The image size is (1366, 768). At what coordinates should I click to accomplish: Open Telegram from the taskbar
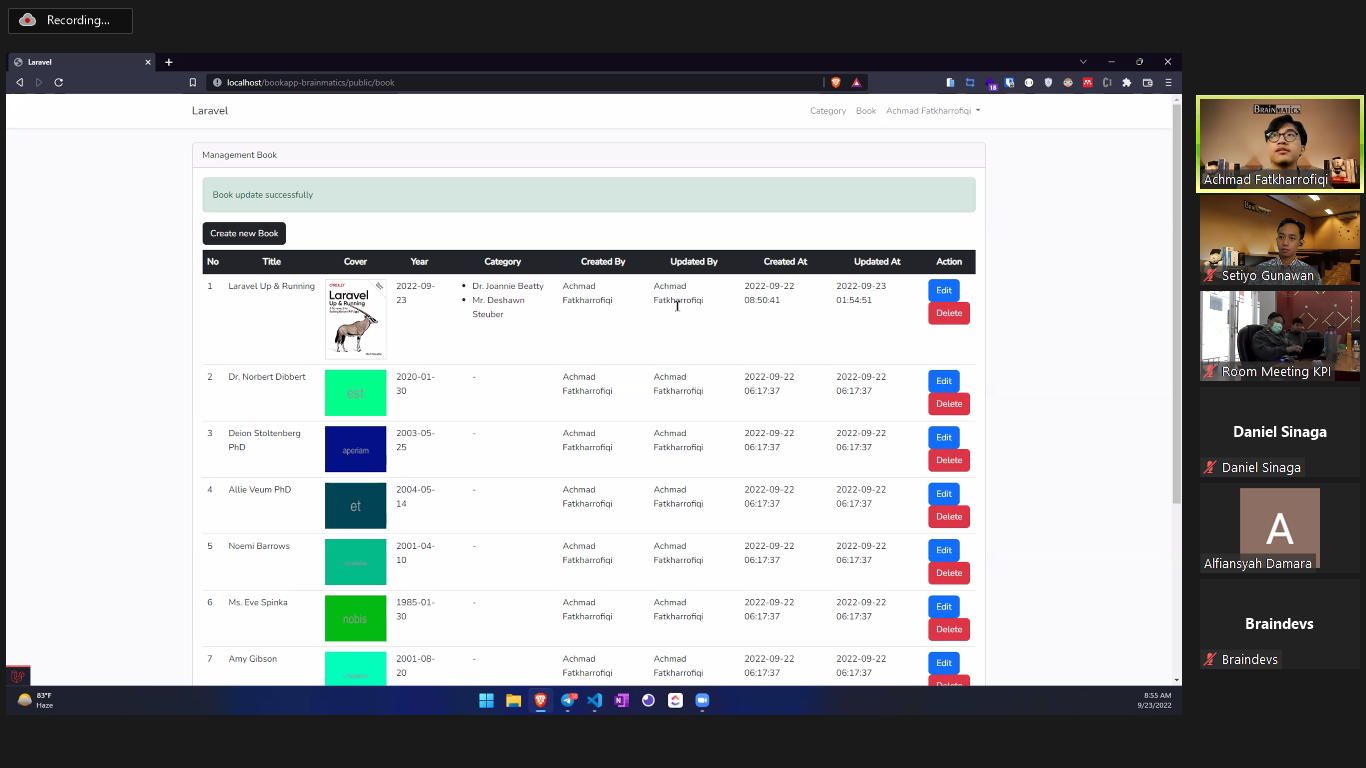pos(568,700)
